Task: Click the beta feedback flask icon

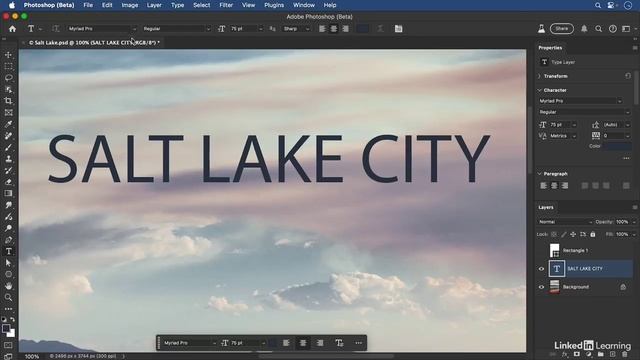Action: click(x=541, y=29)
